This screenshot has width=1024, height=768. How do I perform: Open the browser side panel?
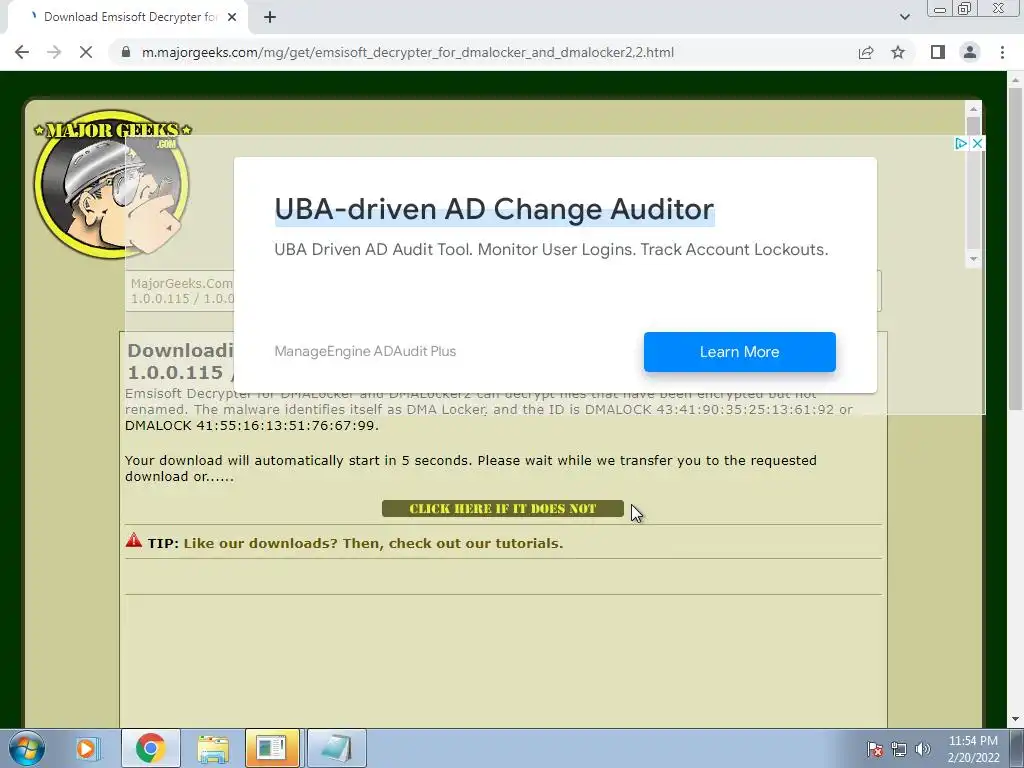pos(938,52)
